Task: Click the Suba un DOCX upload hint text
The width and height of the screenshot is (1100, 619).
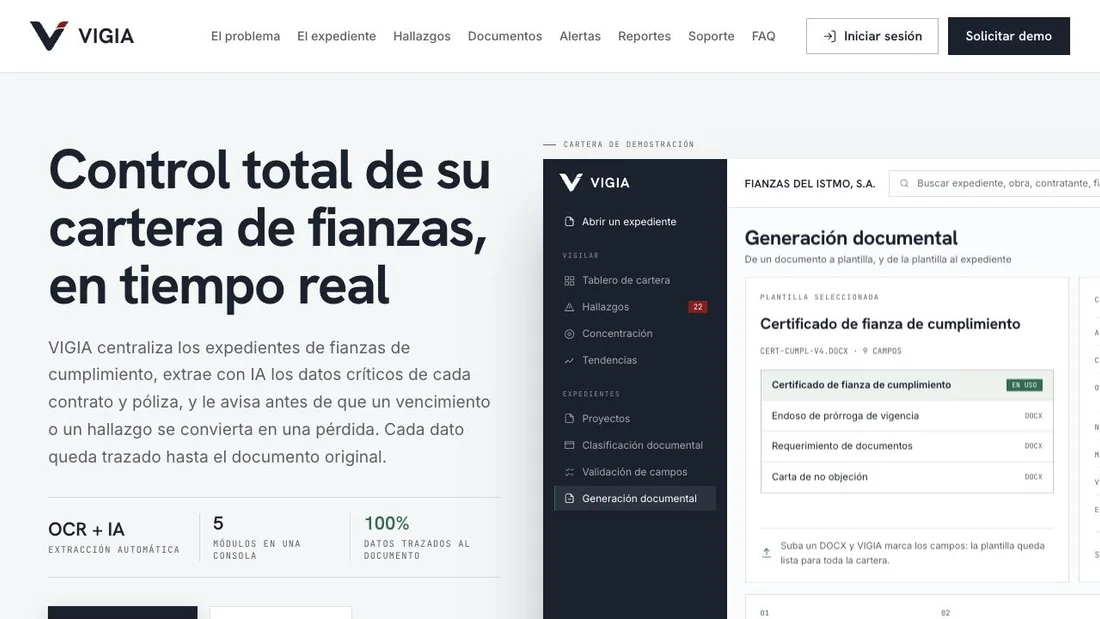Action: point(912,553)
